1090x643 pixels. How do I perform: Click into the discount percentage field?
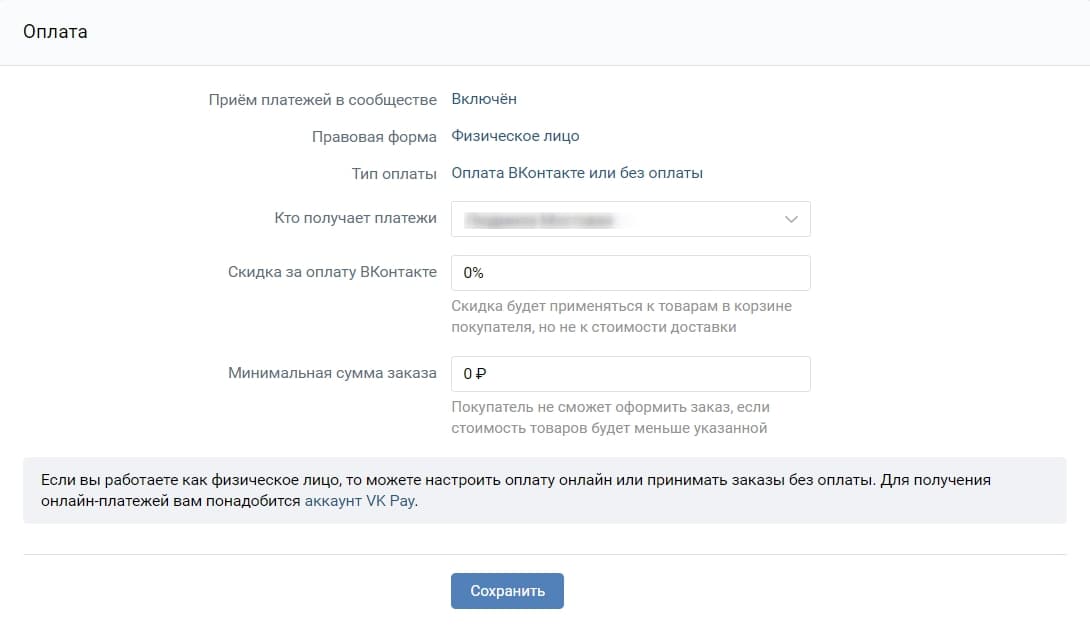tap(630, 272)
